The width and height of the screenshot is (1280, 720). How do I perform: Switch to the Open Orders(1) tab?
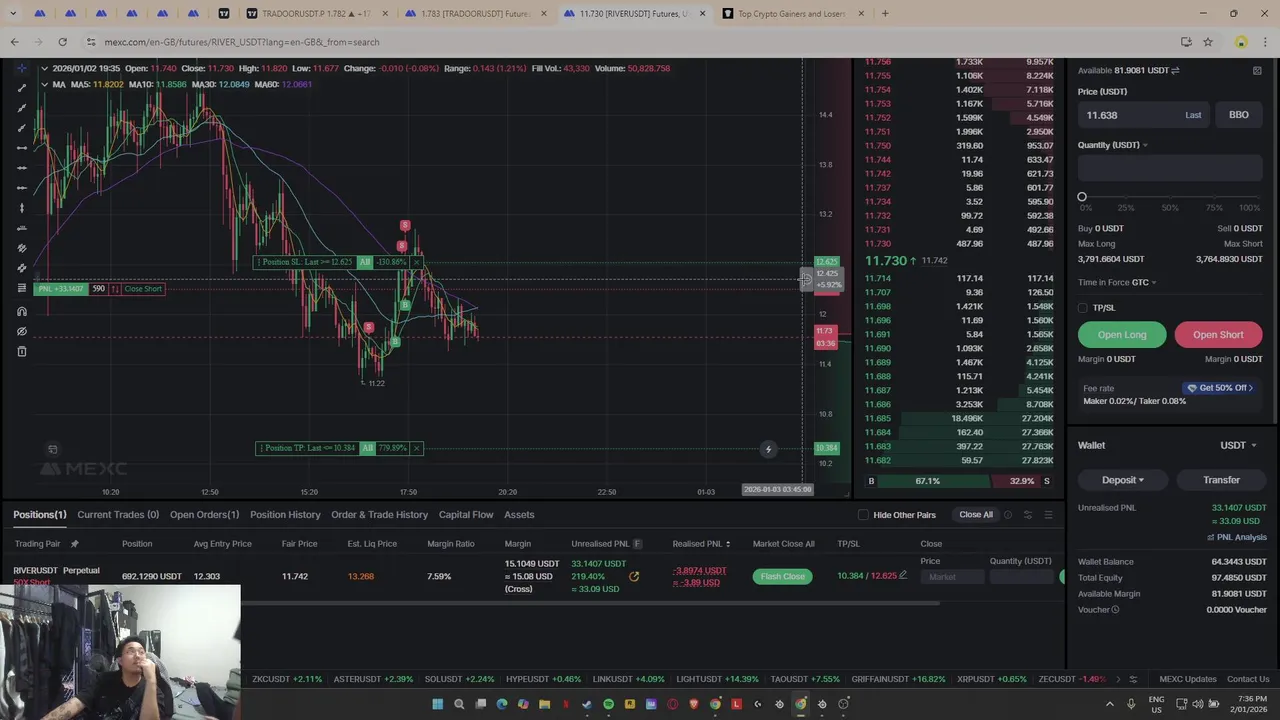(204, 515)
